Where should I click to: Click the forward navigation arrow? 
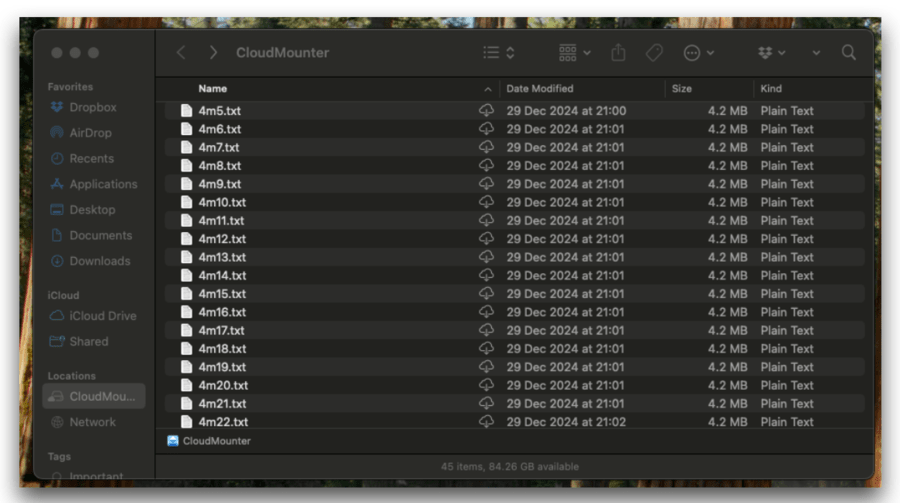213,53
